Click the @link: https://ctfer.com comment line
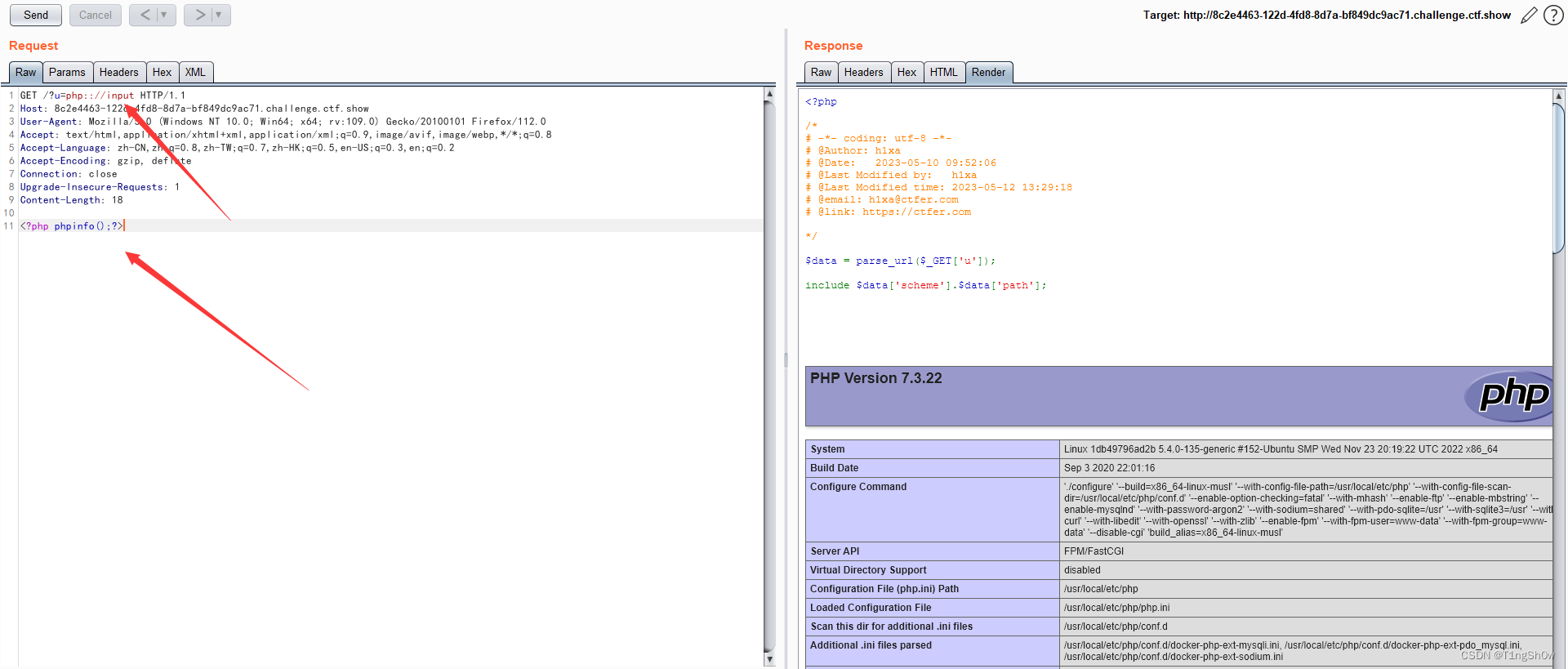 [889, 212]
